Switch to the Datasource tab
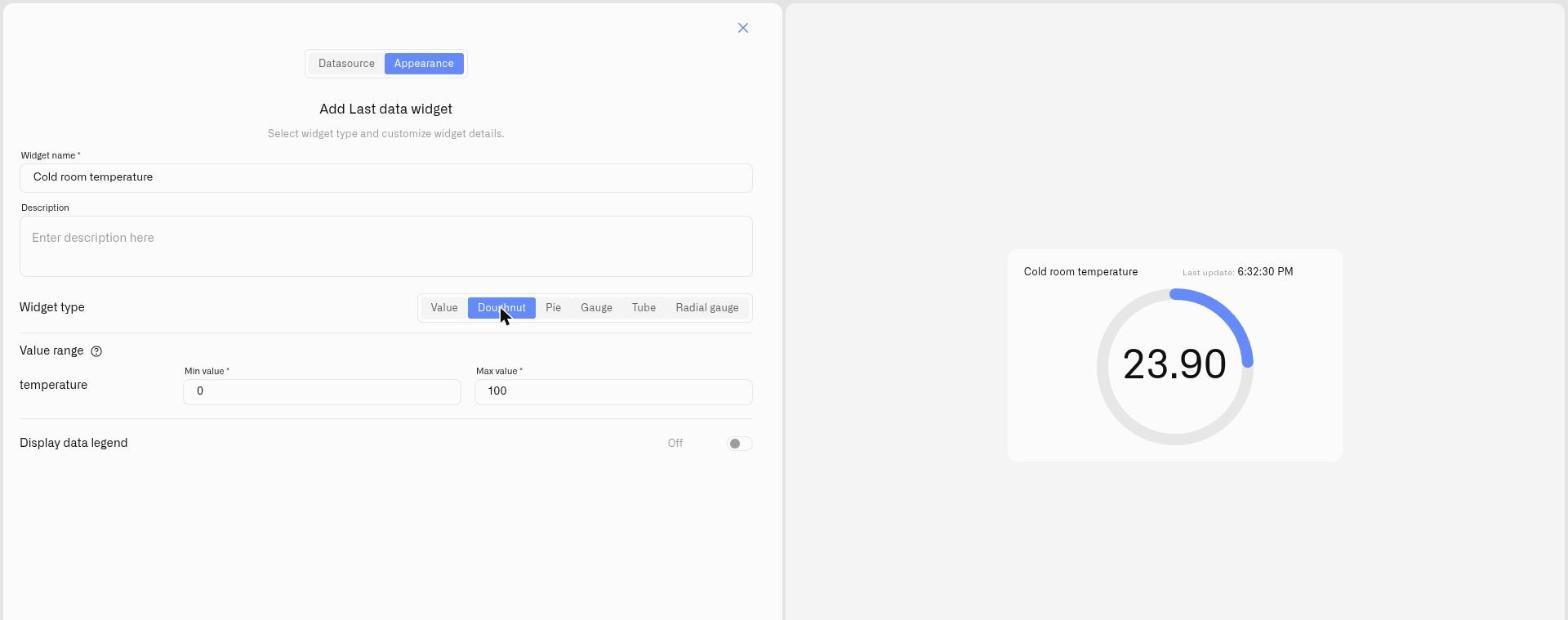The width and height of the screenshot is (1568, 620). [x=346, y=63]
